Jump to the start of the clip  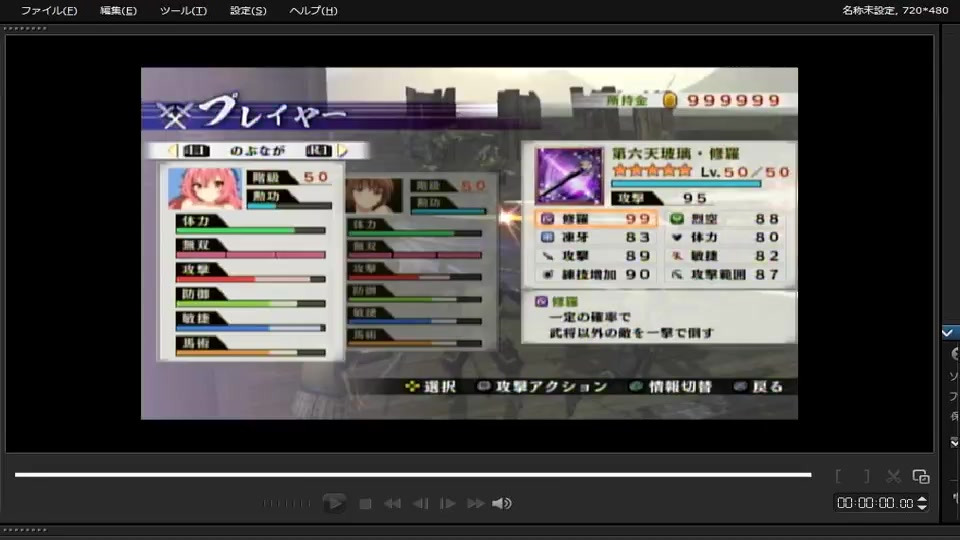click(392, 504)
